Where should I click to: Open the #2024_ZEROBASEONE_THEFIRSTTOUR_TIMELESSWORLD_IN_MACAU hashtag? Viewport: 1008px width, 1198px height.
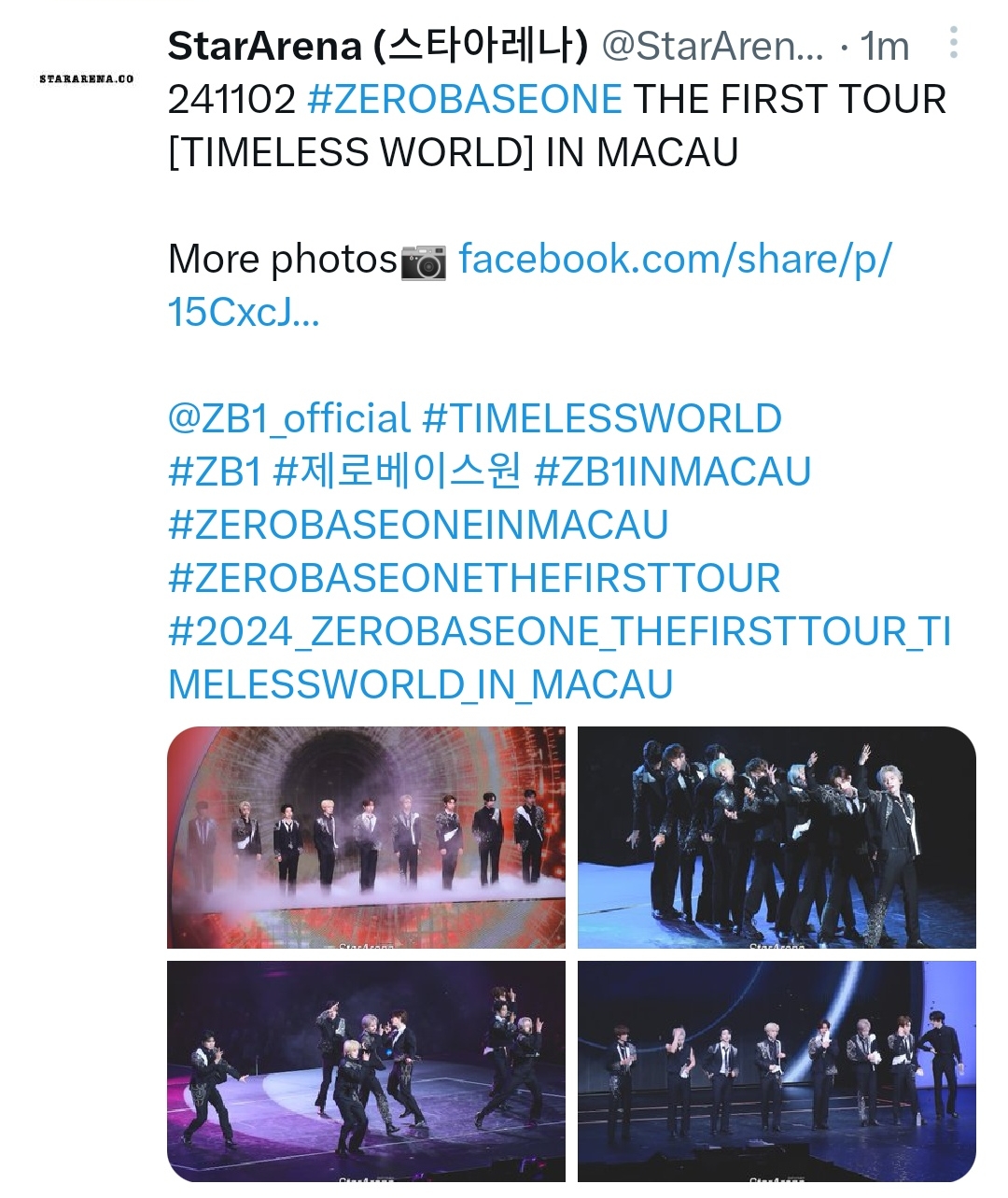[x=560, y=658]
